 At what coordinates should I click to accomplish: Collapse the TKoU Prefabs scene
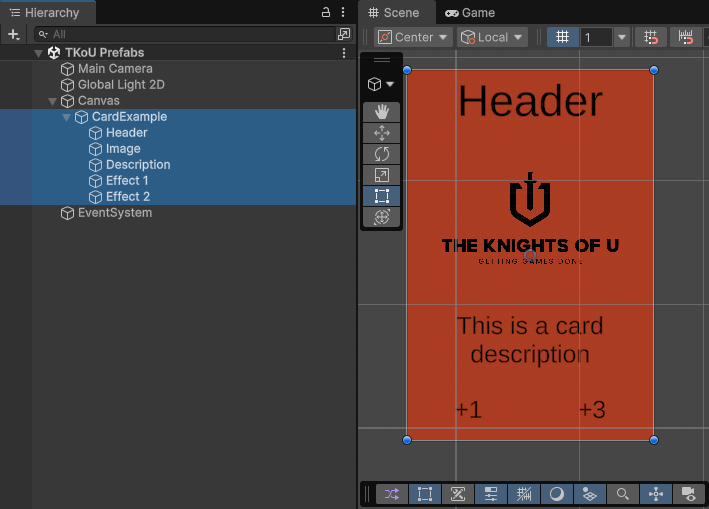(x=38, y=53)
